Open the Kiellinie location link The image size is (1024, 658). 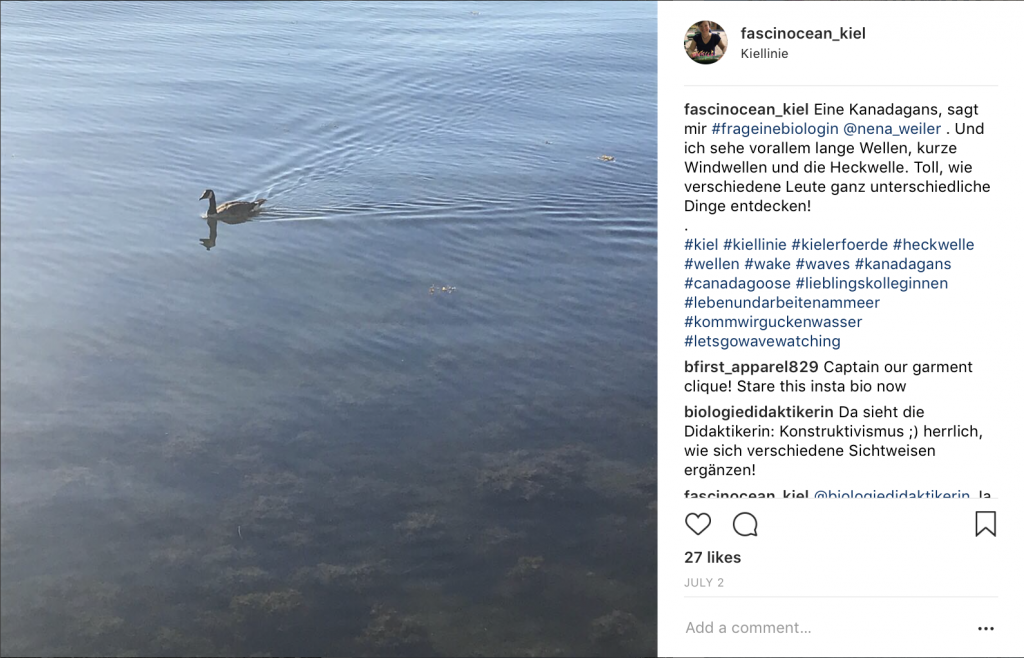tap(764, 54)
